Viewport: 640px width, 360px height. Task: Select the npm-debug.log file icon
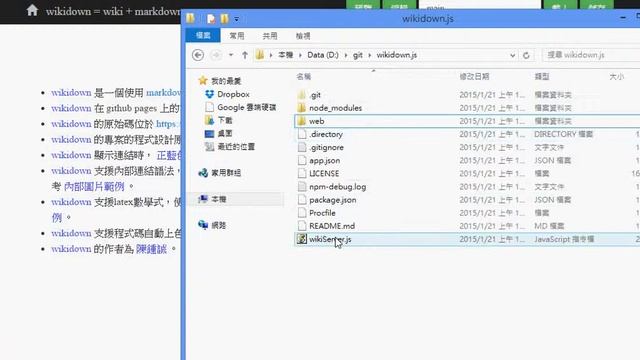[x=302, y=187]
